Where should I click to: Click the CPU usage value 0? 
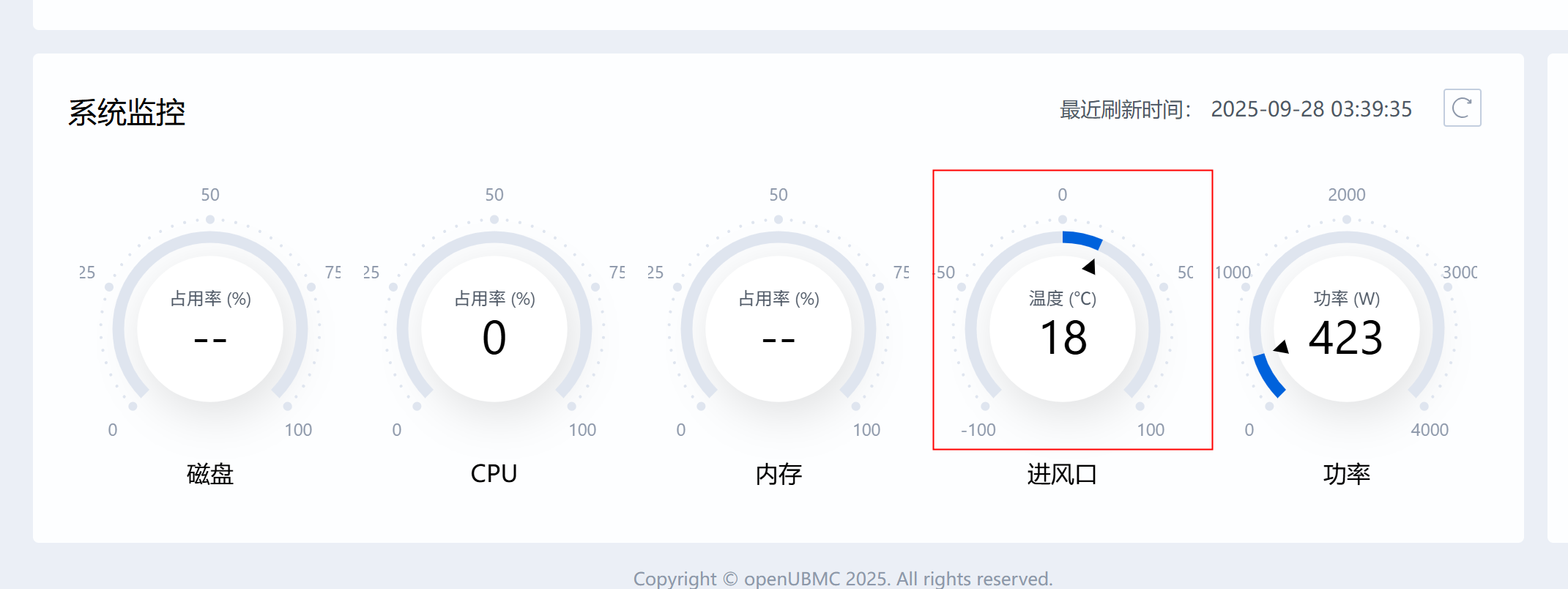click(x=494, y=338)
